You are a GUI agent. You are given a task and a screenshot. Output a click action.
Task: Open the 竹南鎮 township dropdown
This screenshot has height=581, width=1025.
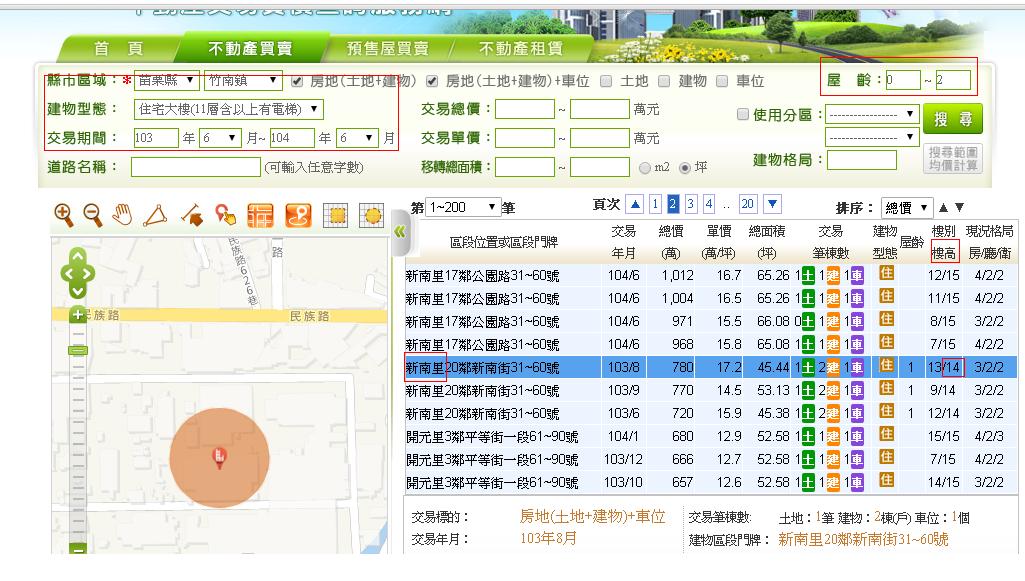[x=243, y=81]
